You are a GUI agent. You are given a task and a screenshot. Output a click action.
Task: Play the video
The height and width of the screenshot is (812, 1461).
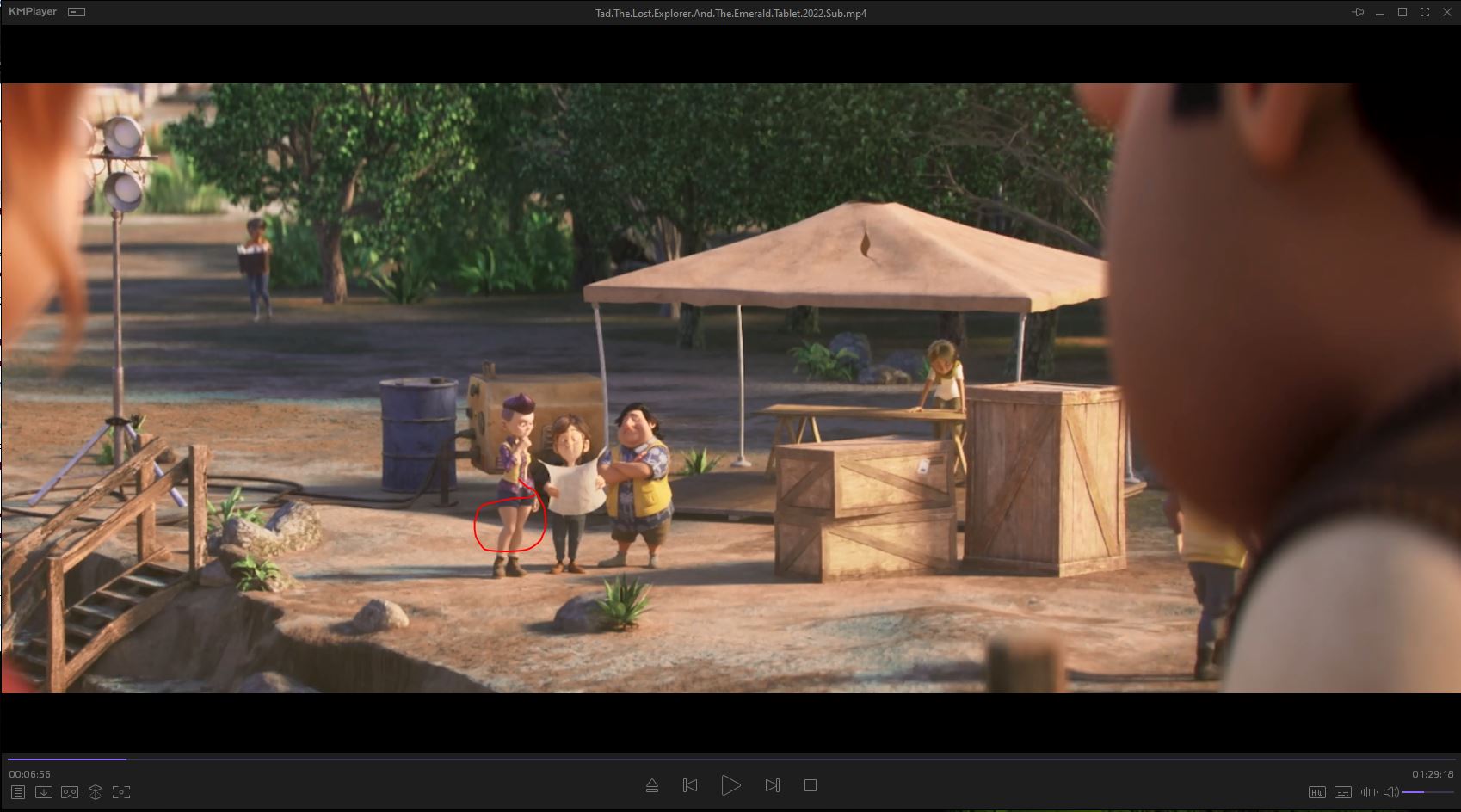(x=730, y=785)
